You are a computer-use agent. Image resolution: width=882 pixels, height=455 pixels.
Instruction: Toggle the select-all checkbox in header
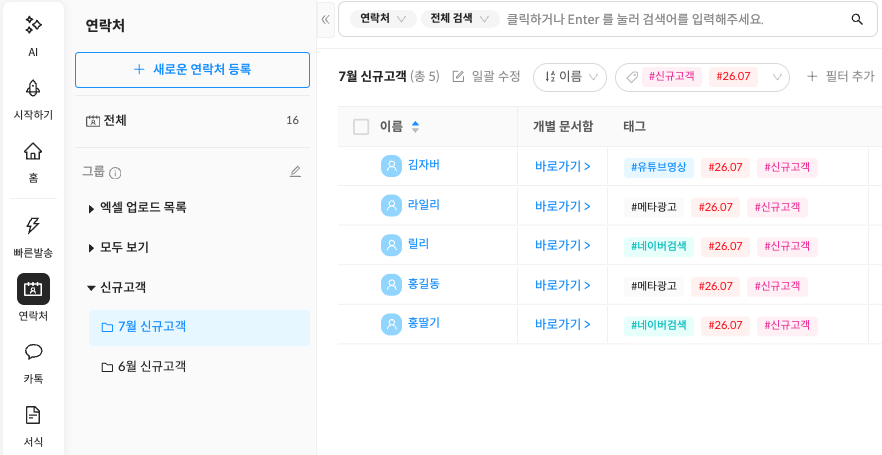(361, 127)
